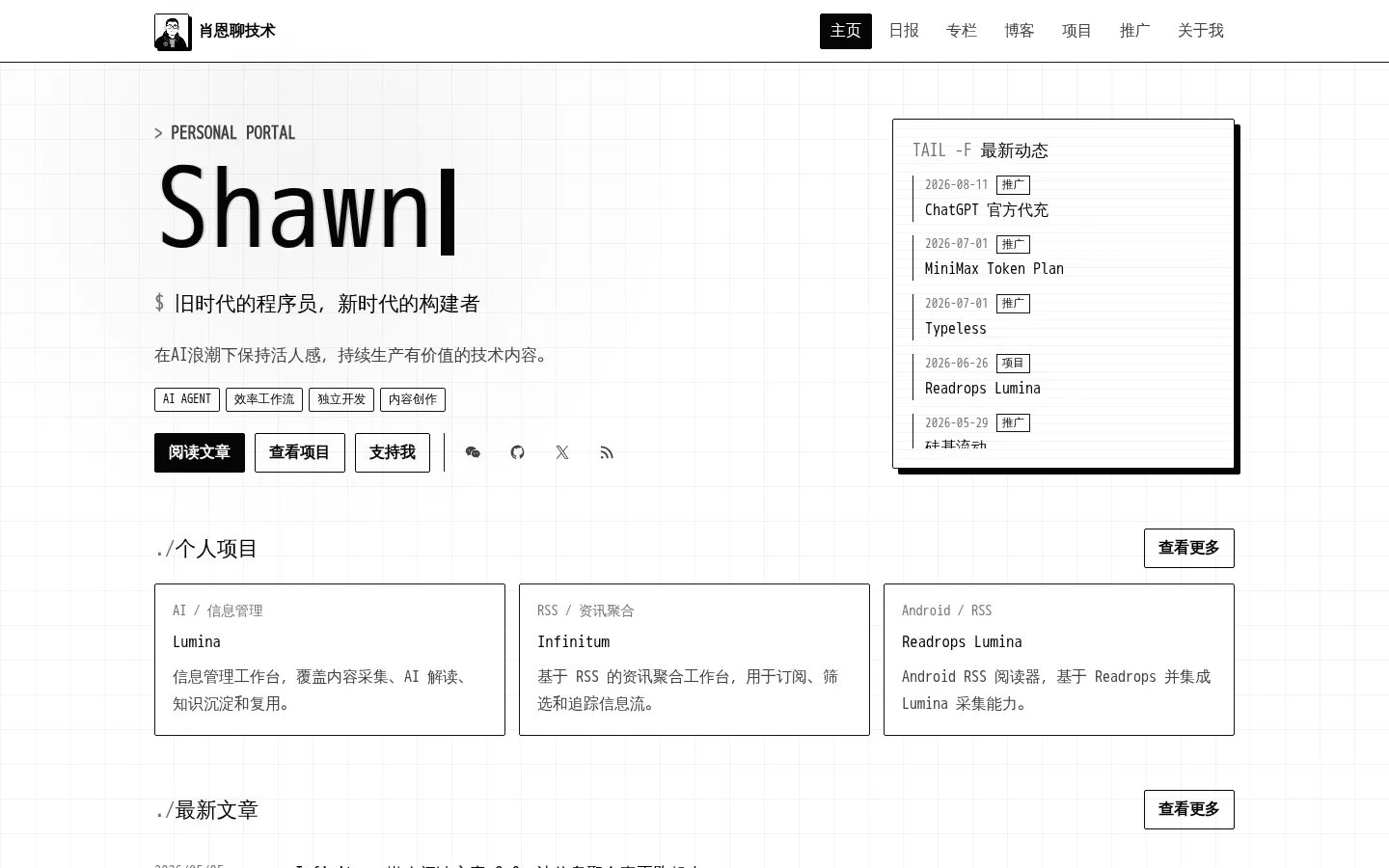Open the 关于我 nav item
Viewport: 1389px width, 868px height.
pyautogui.click(x=1201, y=31)
